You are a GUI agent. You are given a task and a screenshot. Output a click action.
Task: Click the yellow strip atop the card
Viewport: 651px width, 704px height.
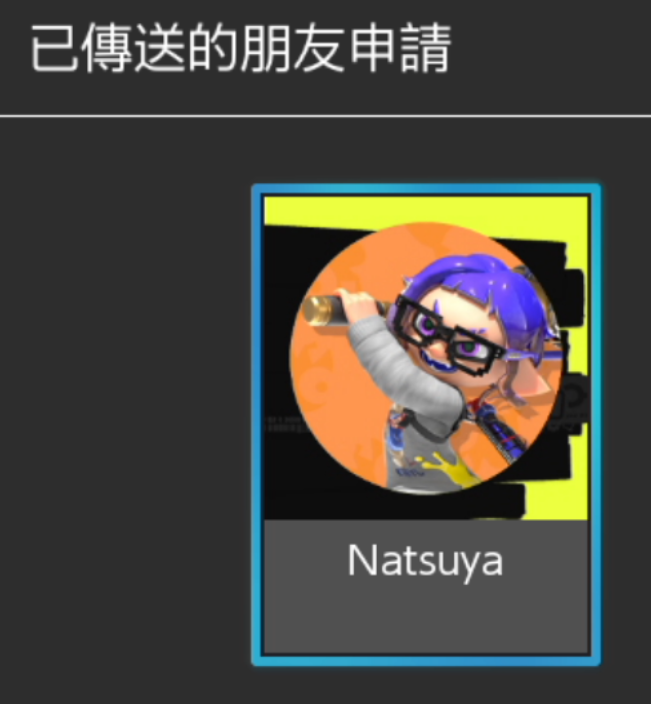point(426,209)
